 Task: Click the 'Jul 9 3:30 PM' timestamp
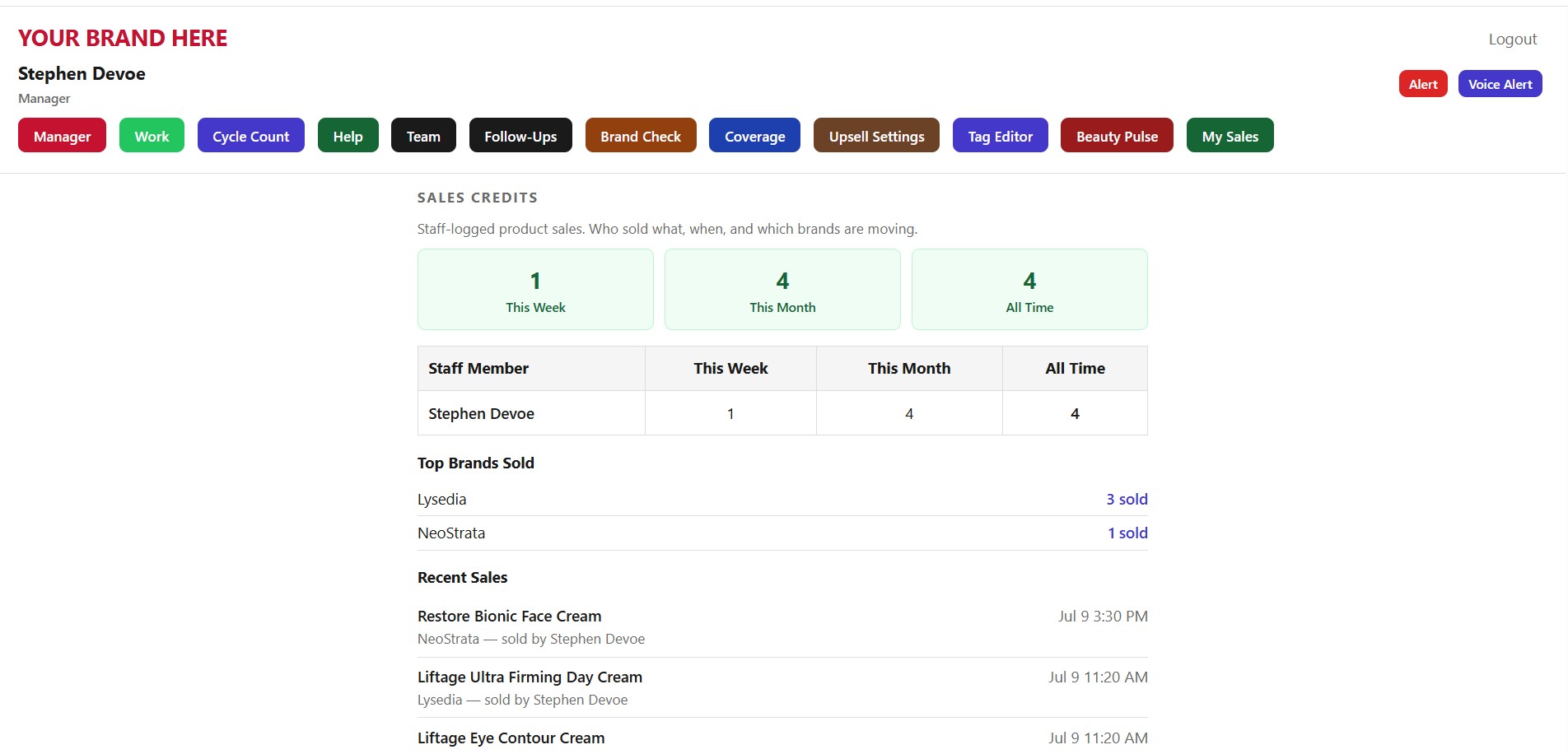coord(1103,616)
